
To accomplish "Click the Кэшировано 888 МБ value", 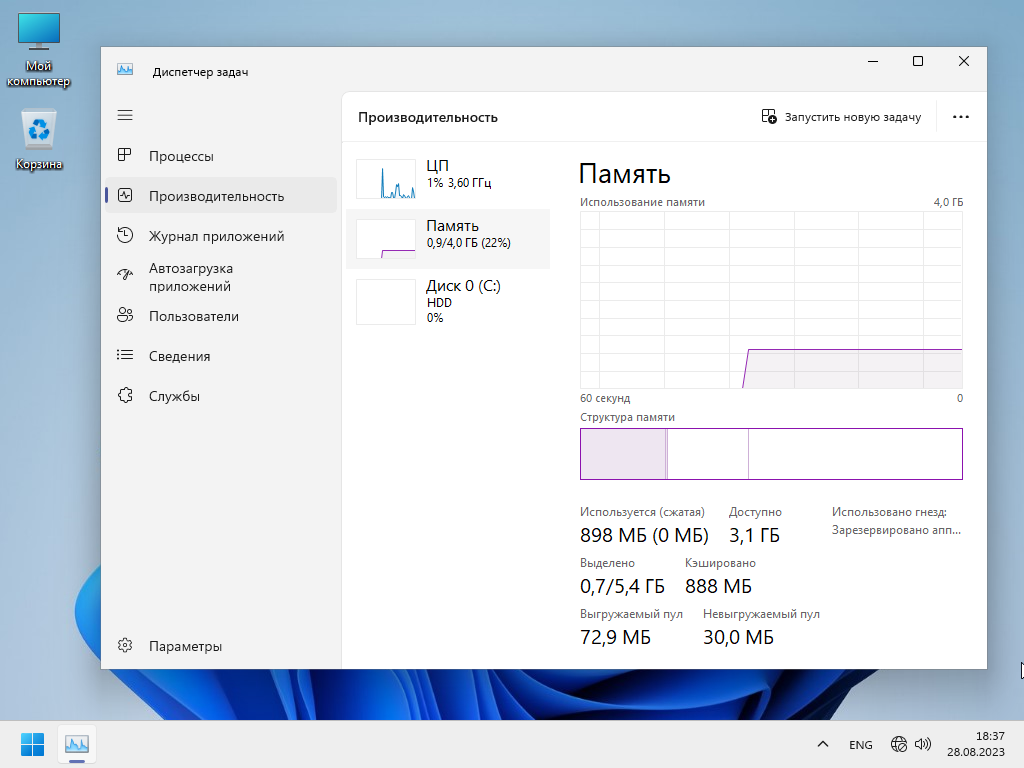I will (x=718, y=586).
